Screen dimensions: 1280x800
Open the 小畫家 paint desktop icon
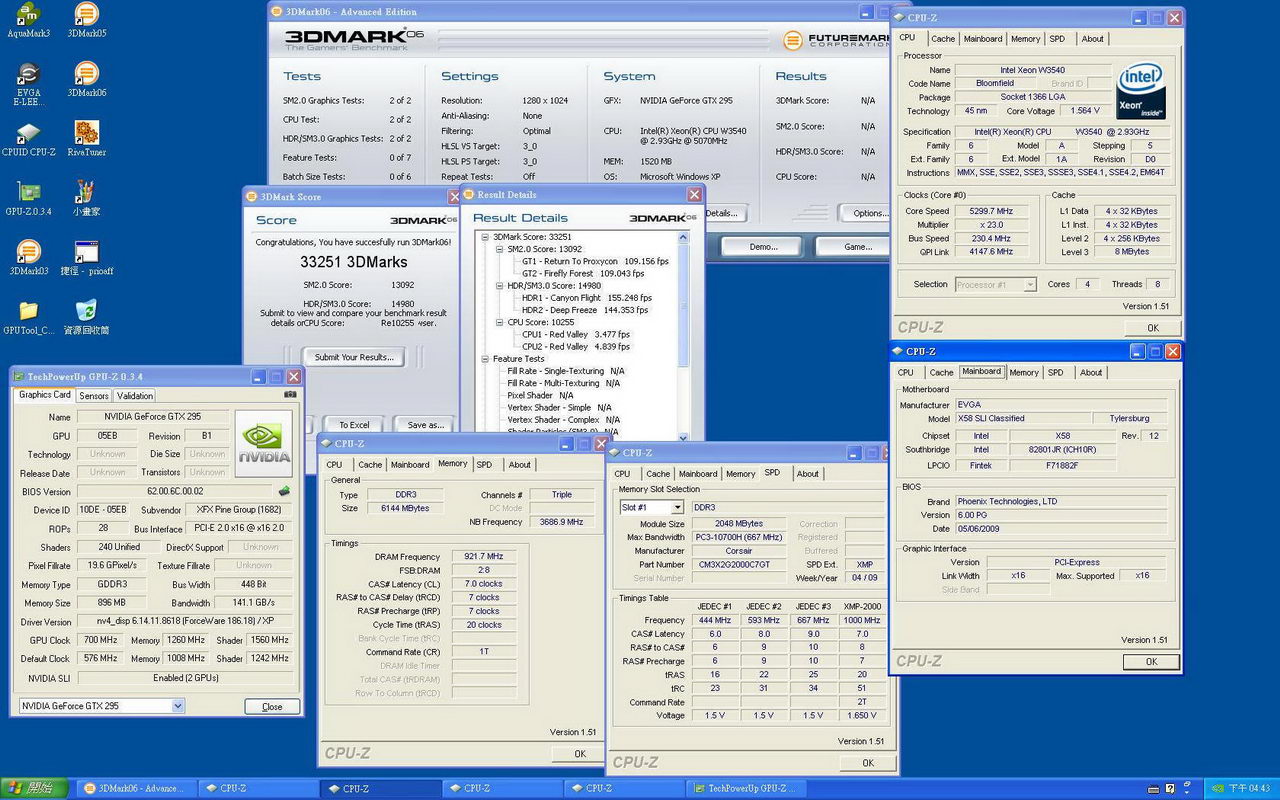(x=87, y=199)
